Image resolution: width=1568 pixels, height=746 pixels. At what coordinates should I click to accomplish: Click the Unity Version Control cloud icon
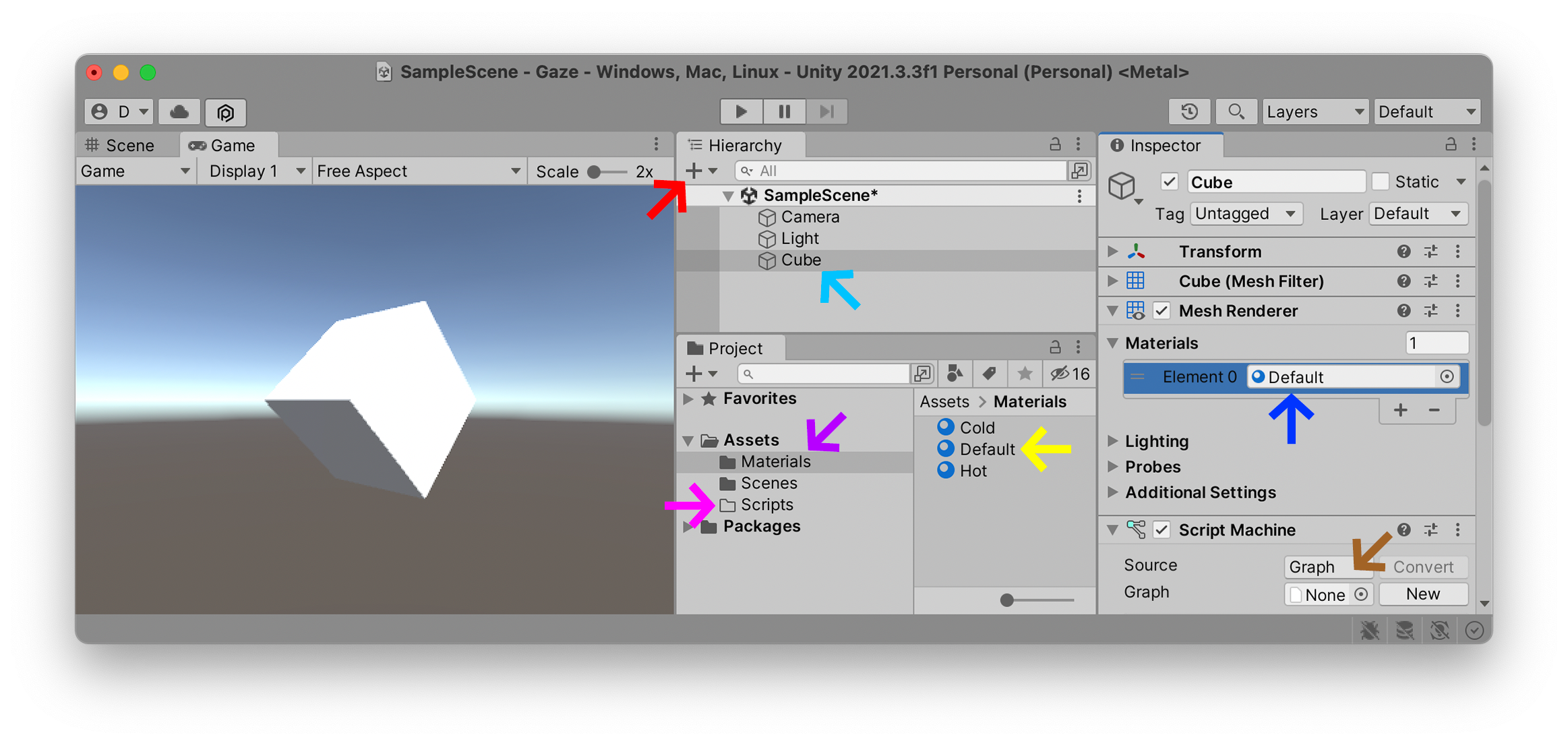point(179,111)
